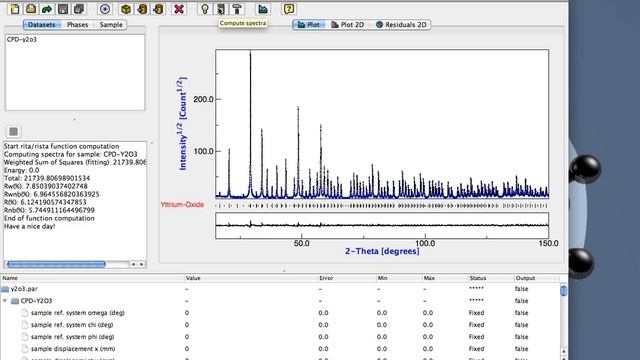Click the "Have a nice day!" console line
The image size is (640, 360).
29,226
